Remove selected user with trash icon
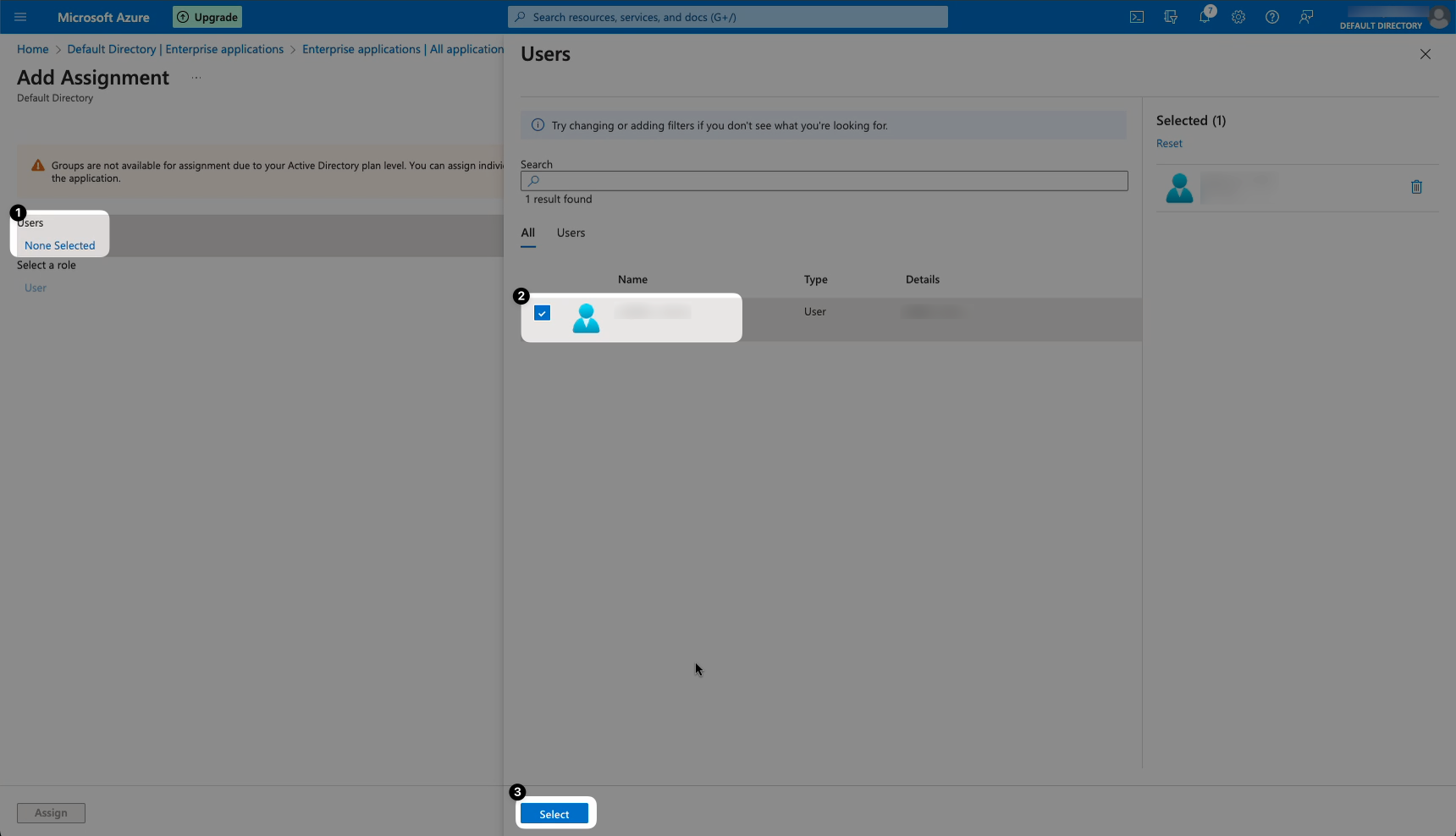1456x836 pixels. pos(1416,187)
